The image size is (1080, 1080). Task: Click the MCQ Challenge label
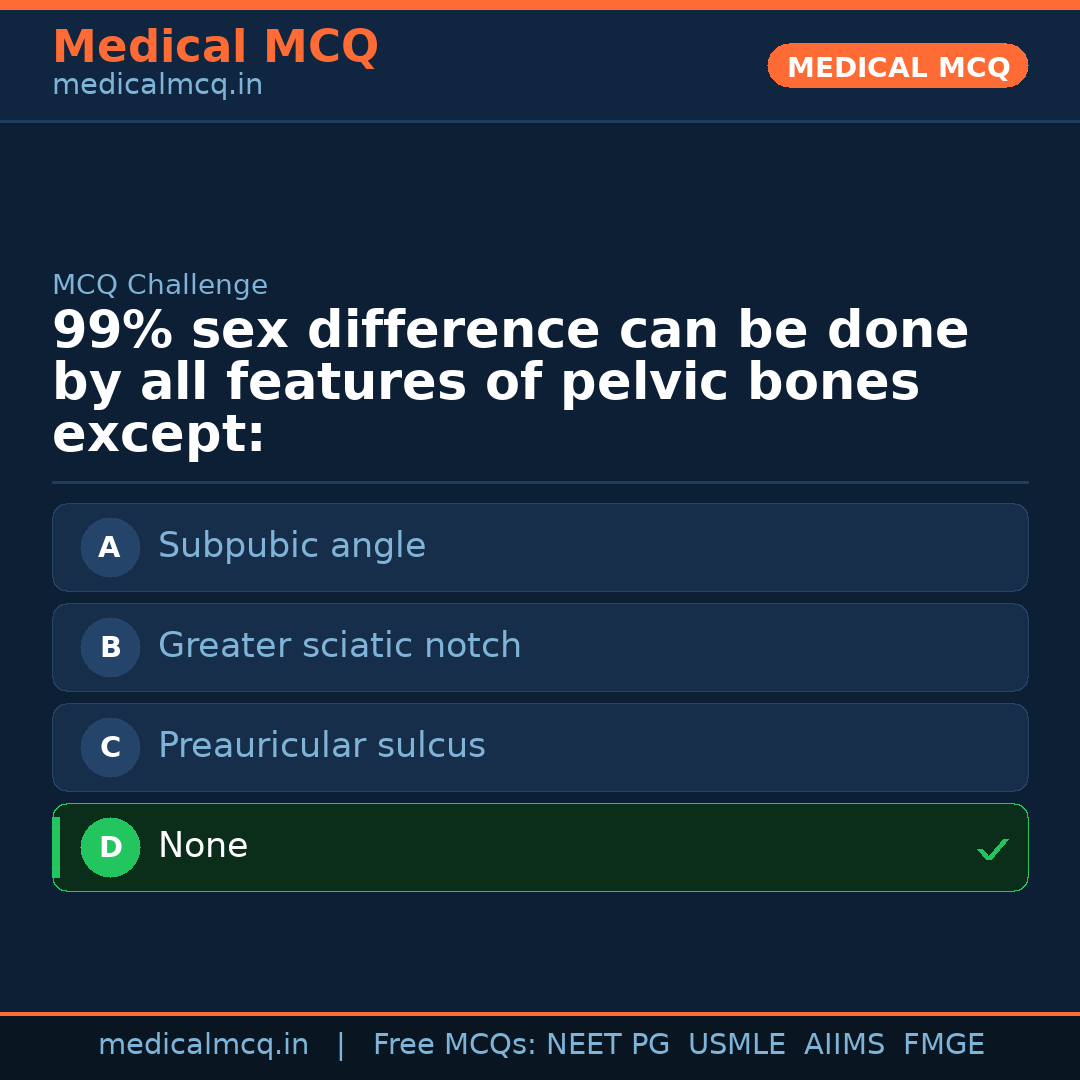pyautogui.click(x=160, y=285)
